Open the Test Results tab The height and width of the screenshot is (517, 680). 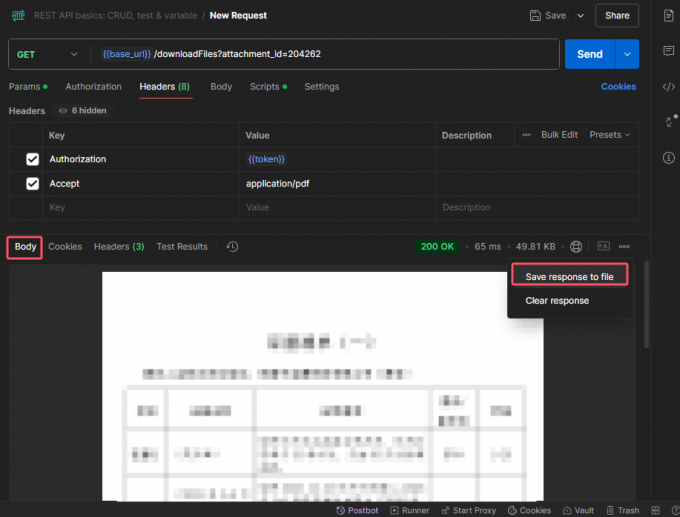click(182, 247)
